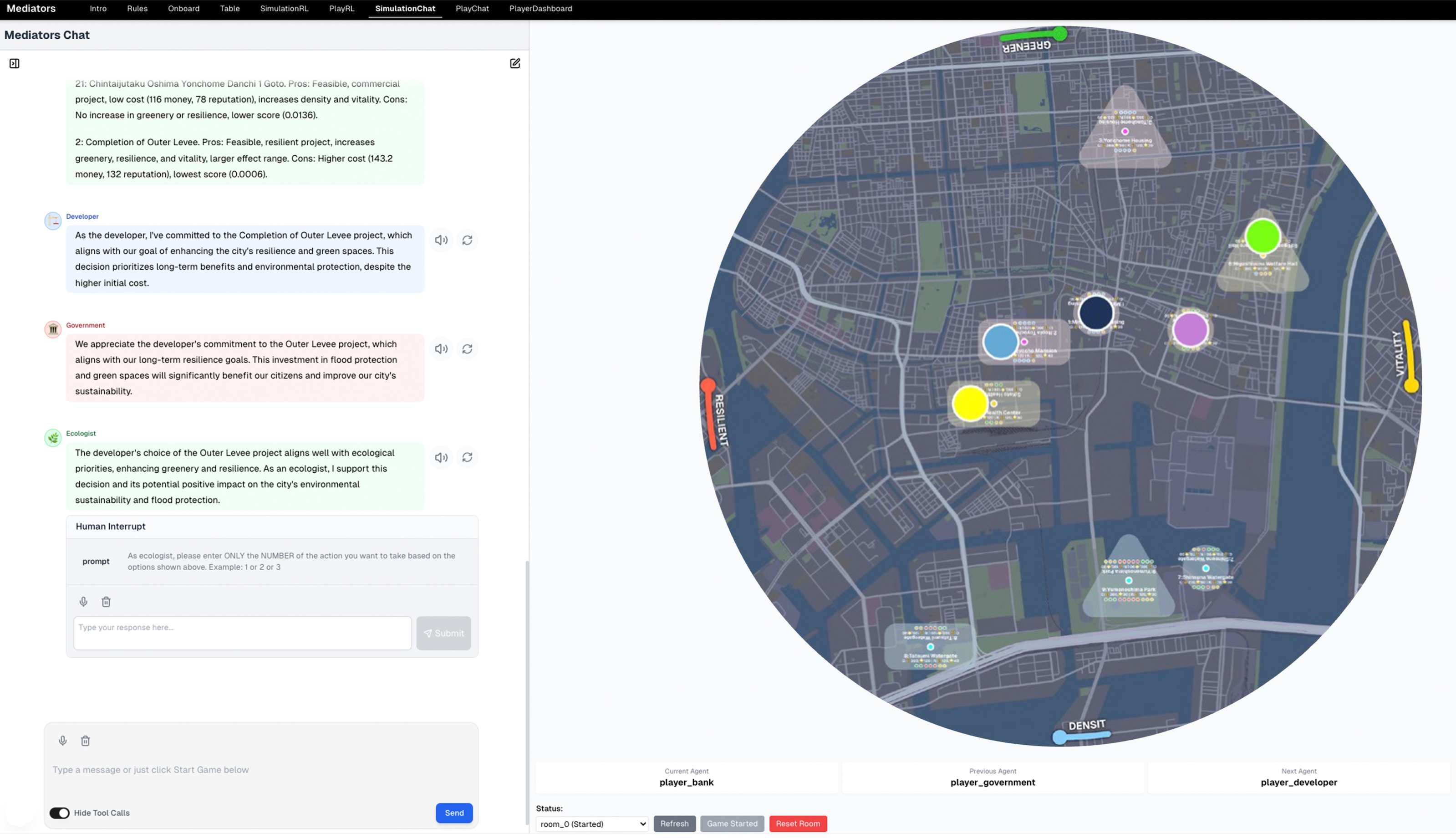The width and height of the screenshot is (1456, 839).
Task: Click the trash icon in Human Interrupt
Action: [106, 601]
